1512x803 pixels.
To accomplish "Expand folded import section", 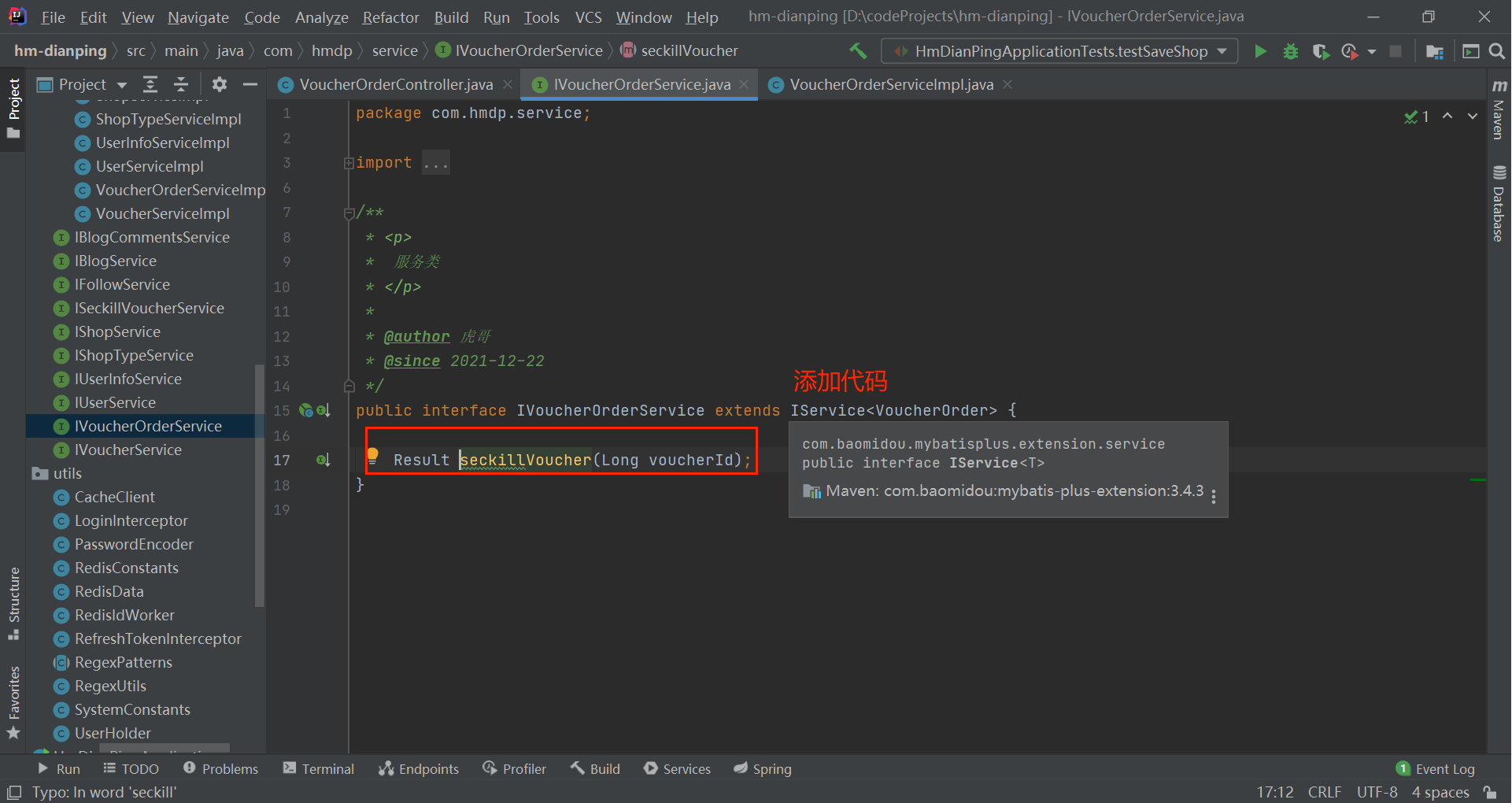I will point(349,163).
